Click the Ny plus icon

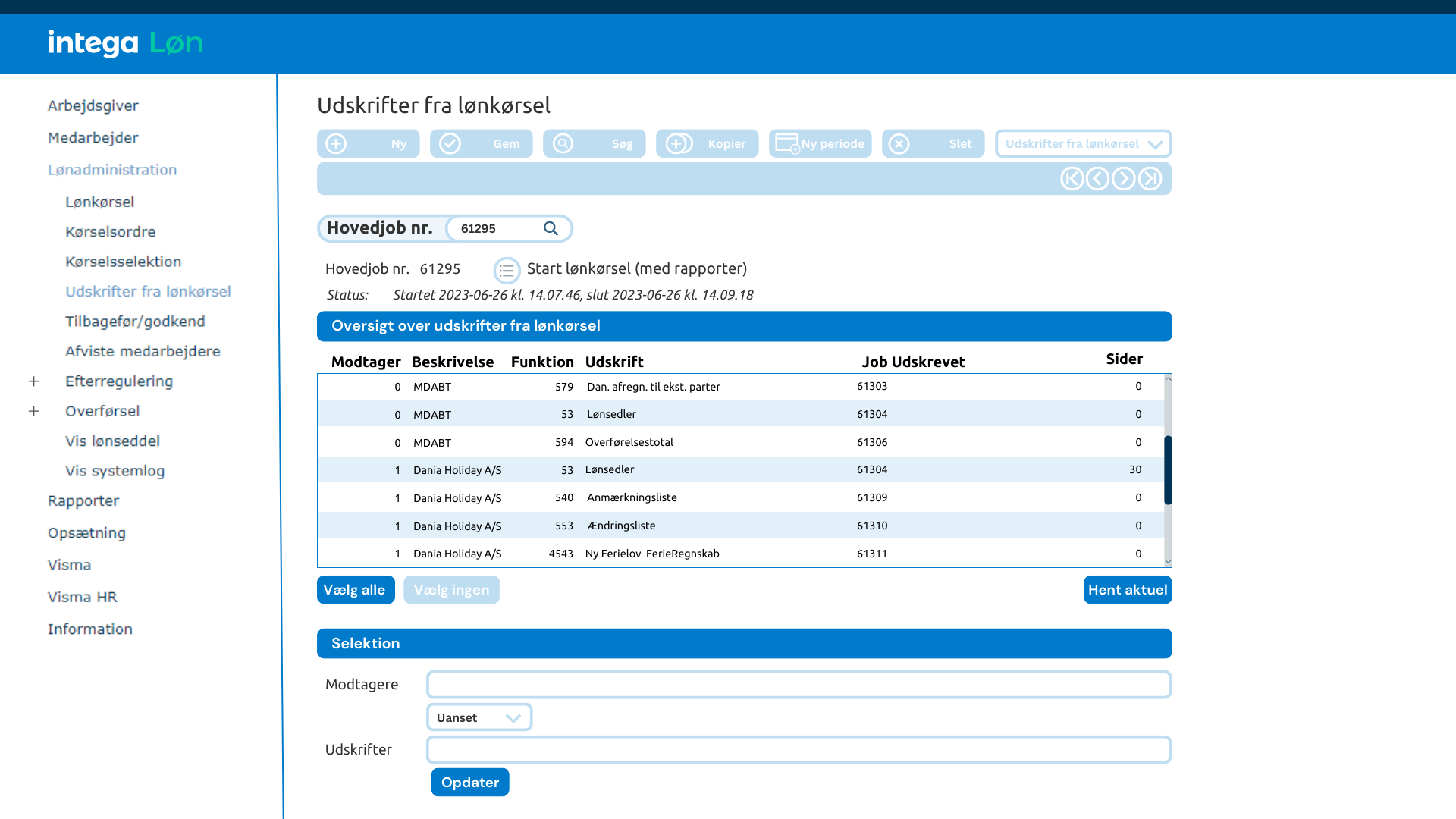tap(336, 143)
